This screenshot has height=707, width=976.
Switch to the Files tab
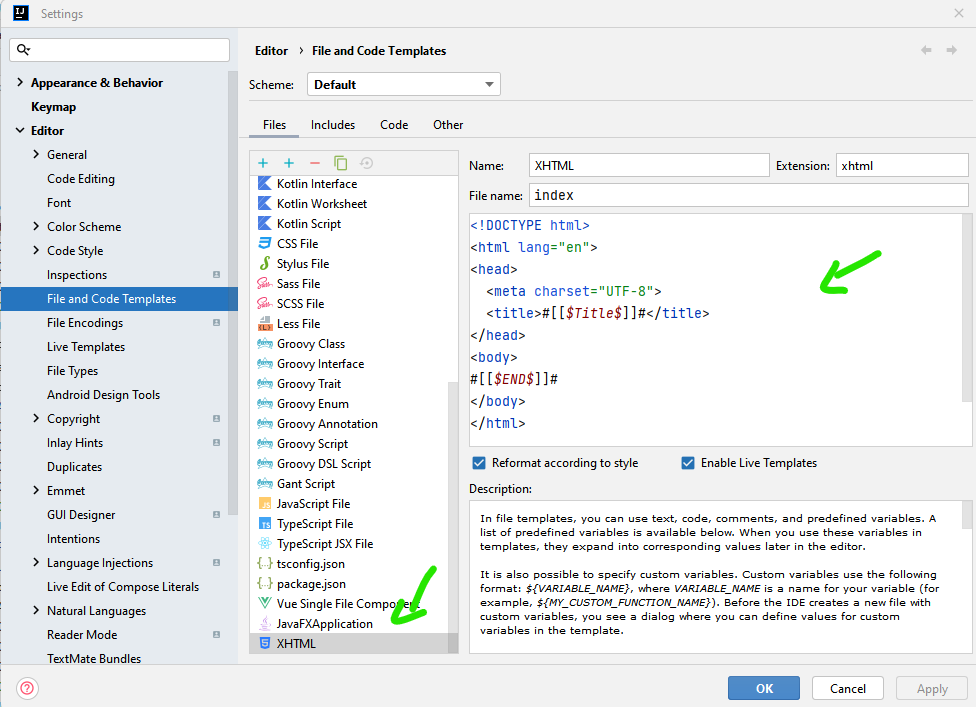274,125
